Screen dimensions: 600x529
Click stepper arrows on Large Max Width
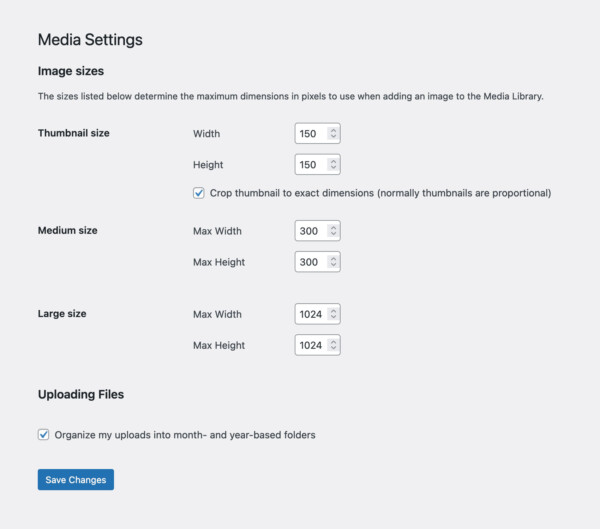click(x=333, y=314)
